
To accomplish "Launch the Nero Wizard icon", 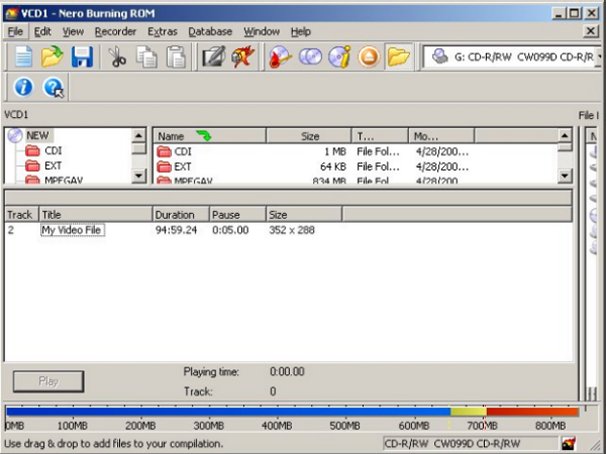I will point(243,57).
